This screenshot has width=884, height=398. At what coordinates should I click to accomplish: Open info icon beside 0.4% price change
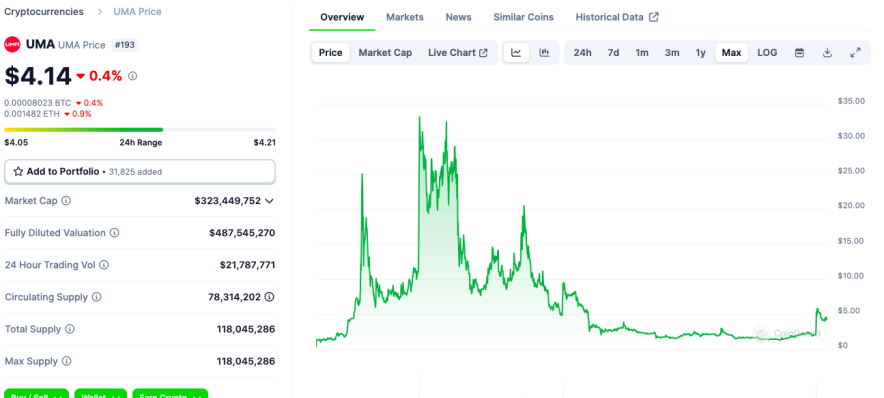click(132, 76)
